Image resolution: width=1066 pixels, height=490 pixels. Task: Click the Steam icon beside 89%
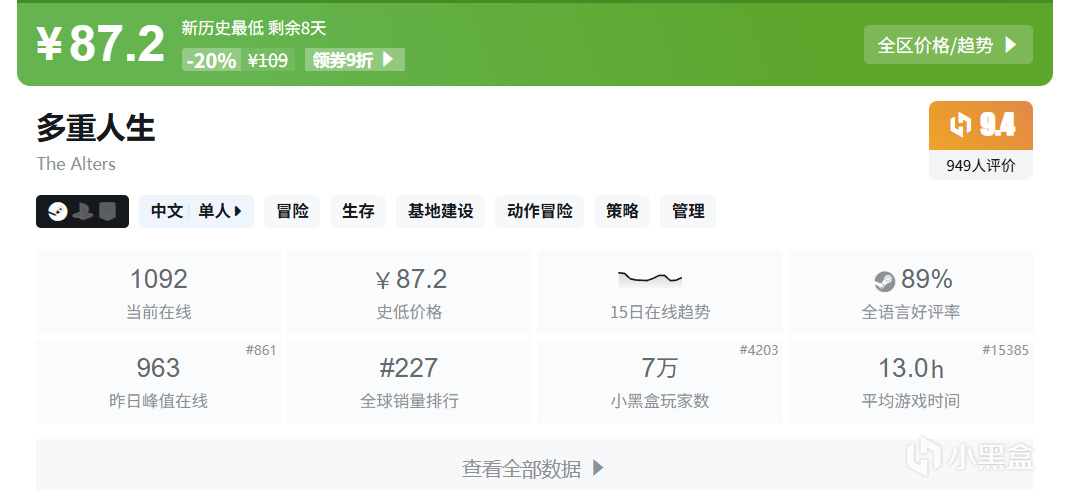click(x=884, y=281)
